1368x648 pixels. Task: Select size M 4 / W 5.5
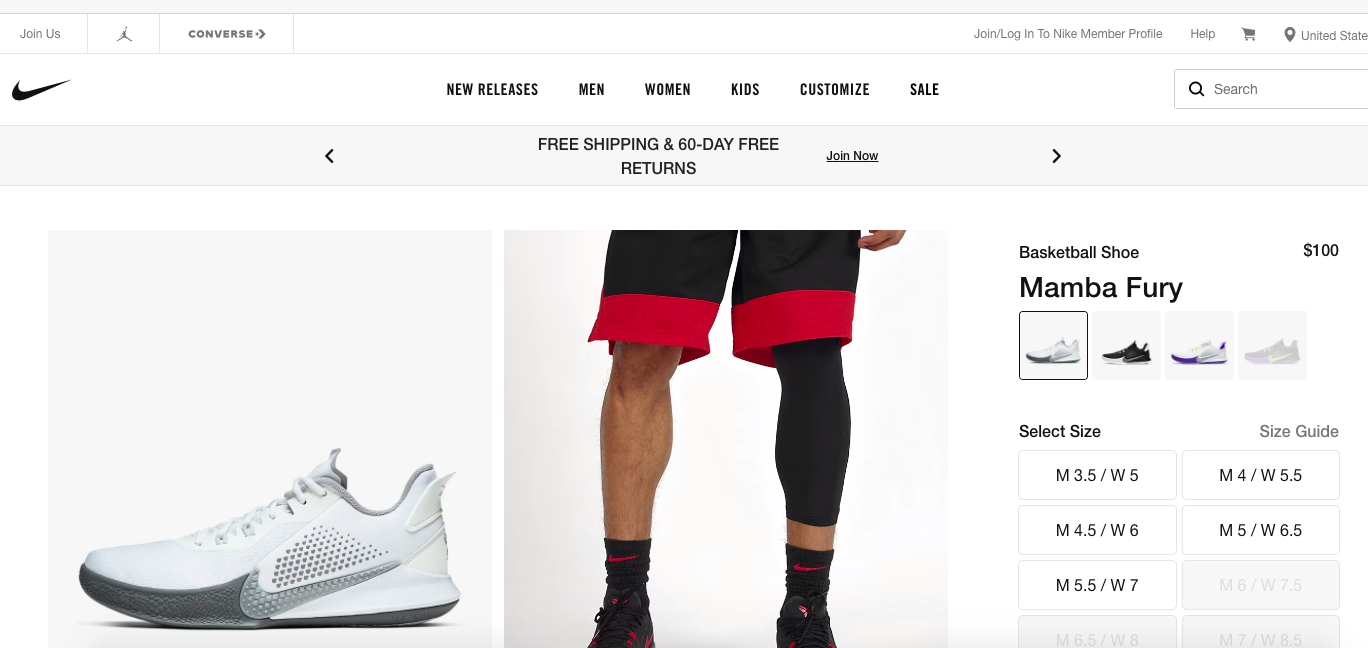pos(1260,475)
